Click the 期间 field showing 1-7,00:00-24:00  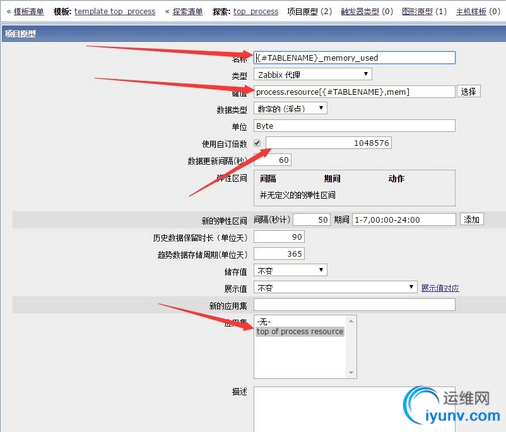[404, 220]
